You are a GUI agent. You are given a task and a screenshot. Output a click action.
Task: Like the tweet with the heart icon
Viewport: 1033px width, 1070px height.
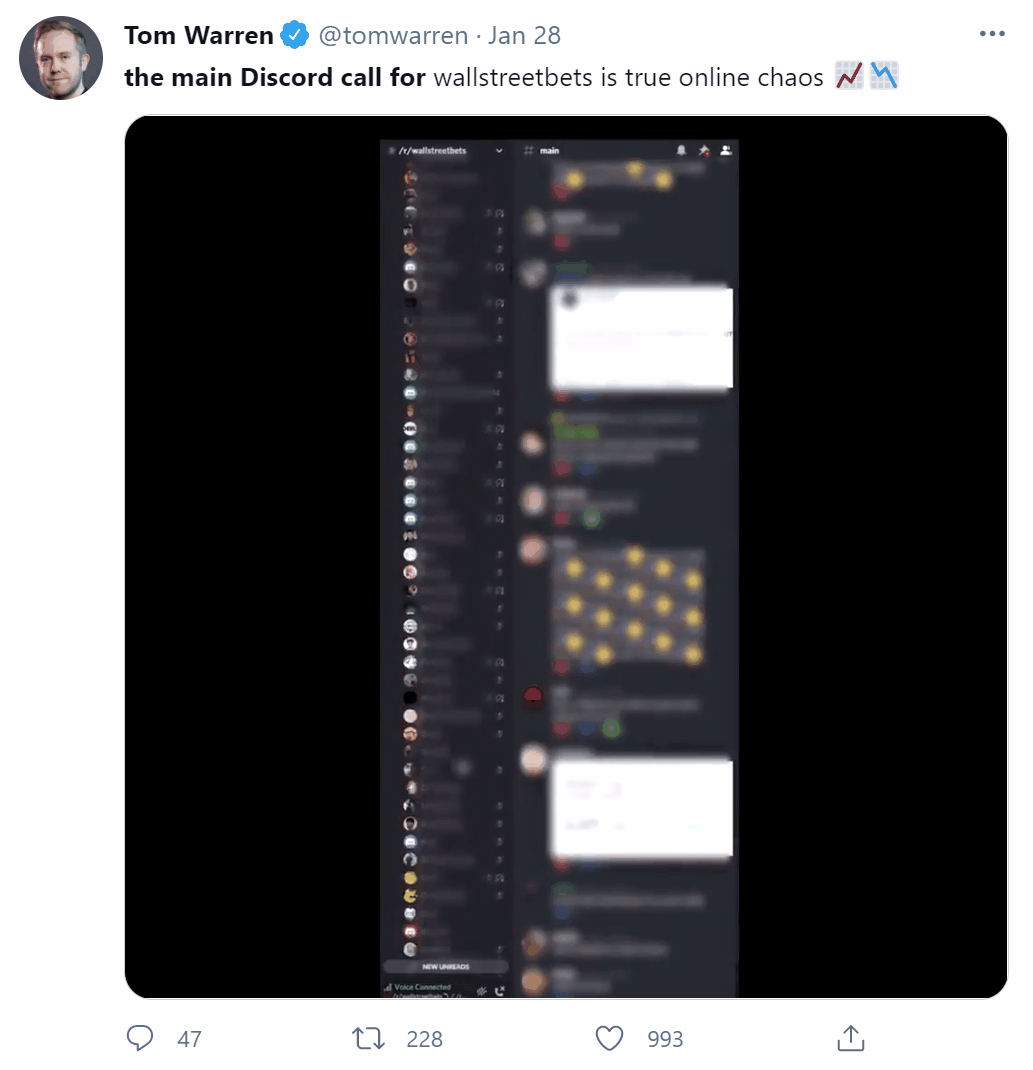(610, 1038)
